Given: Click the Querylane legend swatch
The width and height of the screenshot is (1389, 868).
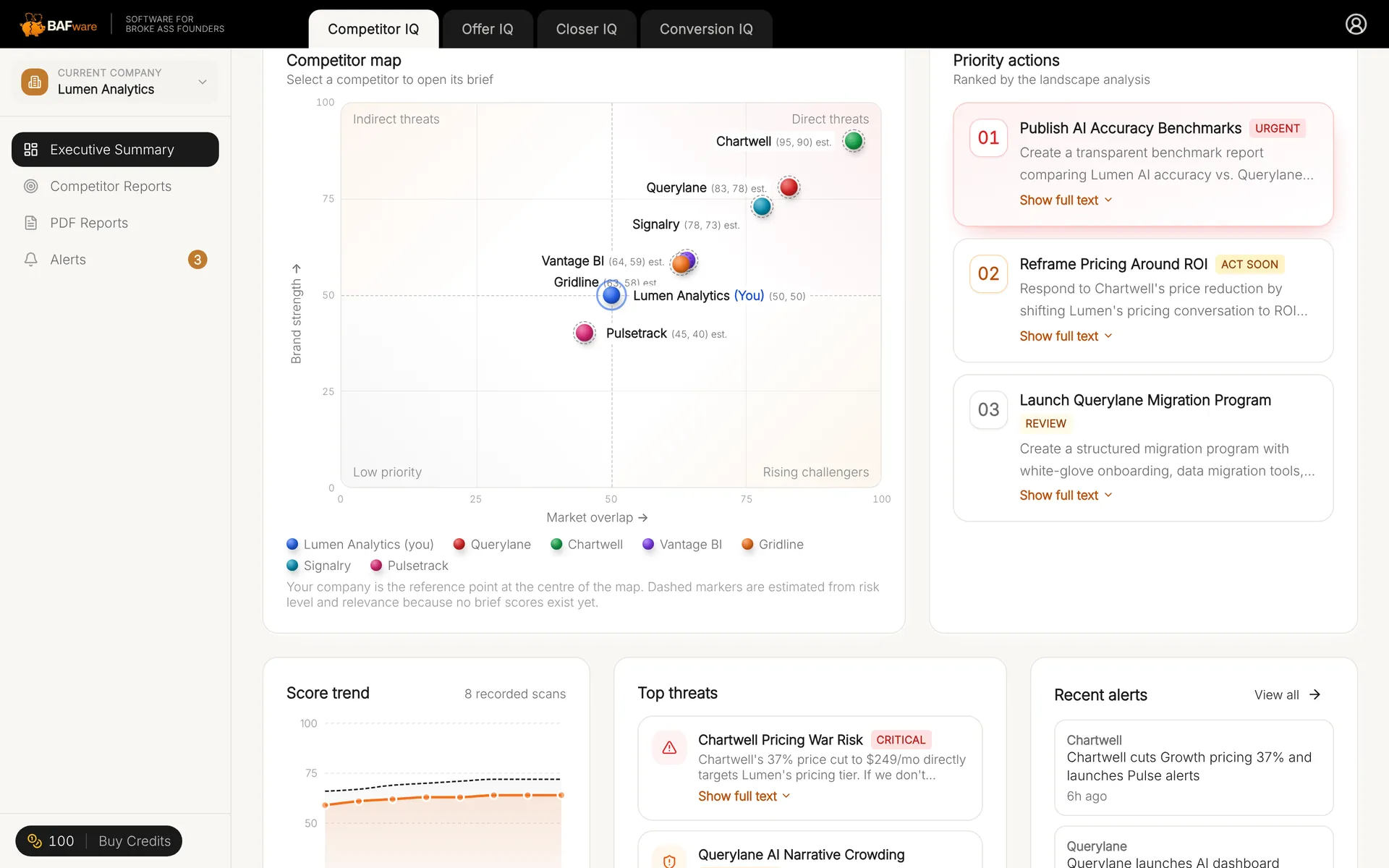Looking at the screenshot, I should [459, 544].
